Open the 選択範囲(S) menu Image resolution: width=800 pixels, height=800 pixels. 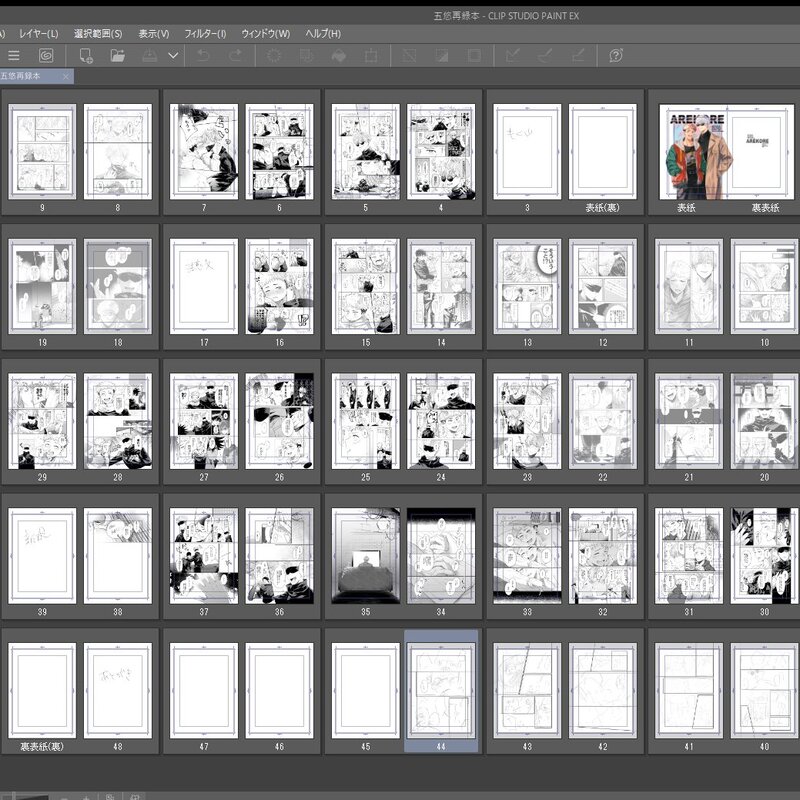tap(98, 34)
